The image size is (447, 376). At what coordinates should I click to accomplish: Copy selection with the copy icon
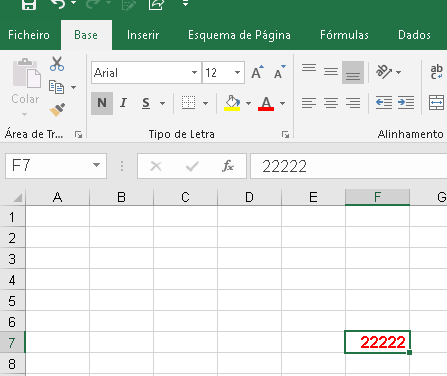pos(56,87)
